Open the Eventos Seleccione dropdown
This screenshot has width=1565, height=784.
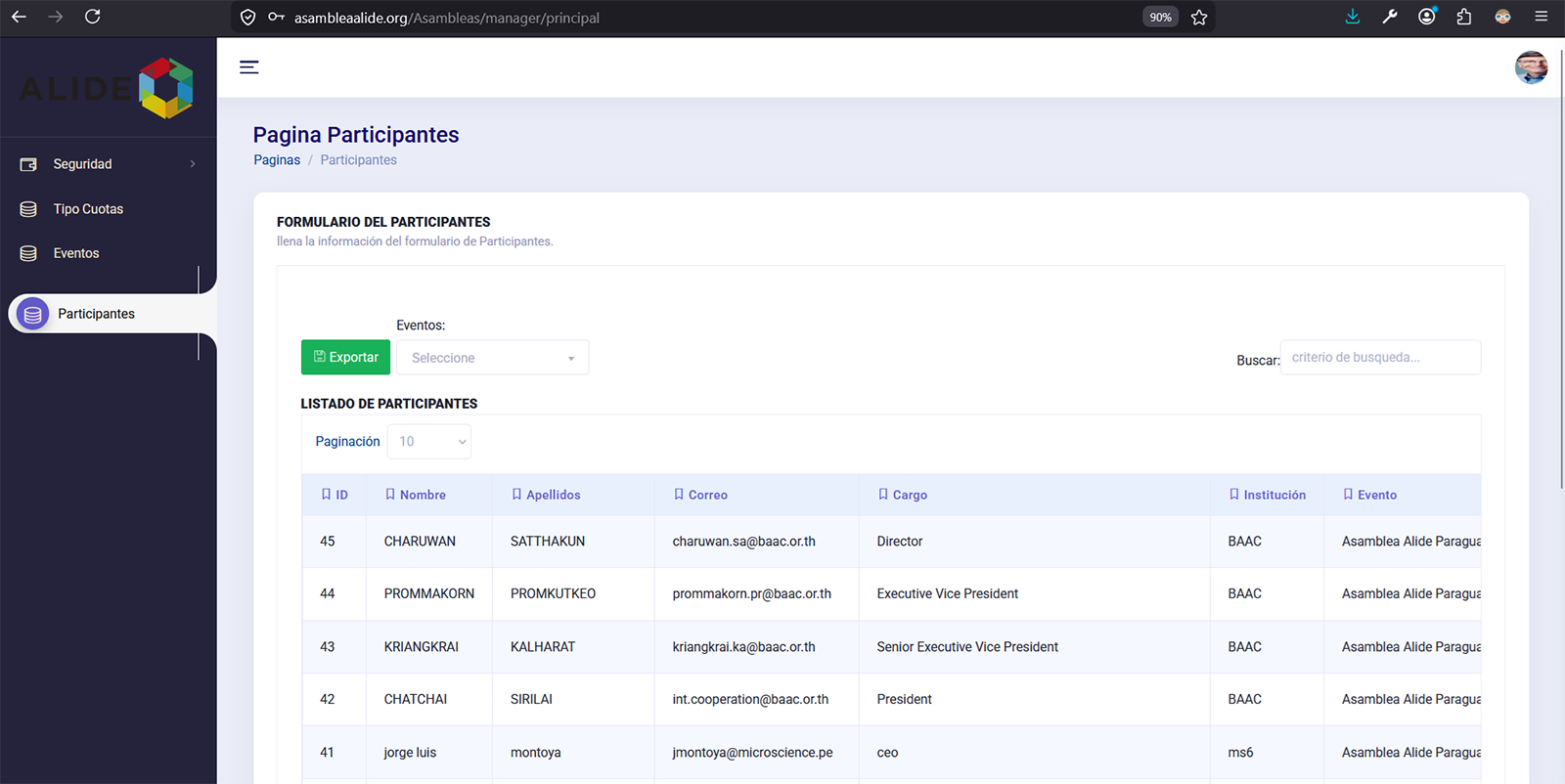tap(492, 358)
